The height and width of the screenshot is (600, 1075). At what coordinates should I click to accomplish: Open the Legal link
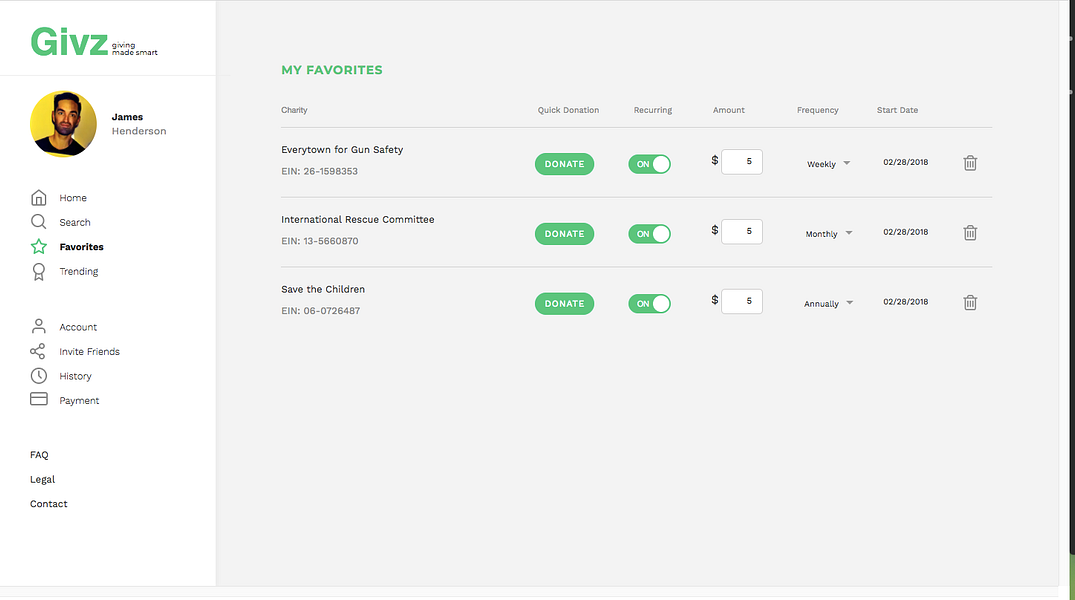43,479
